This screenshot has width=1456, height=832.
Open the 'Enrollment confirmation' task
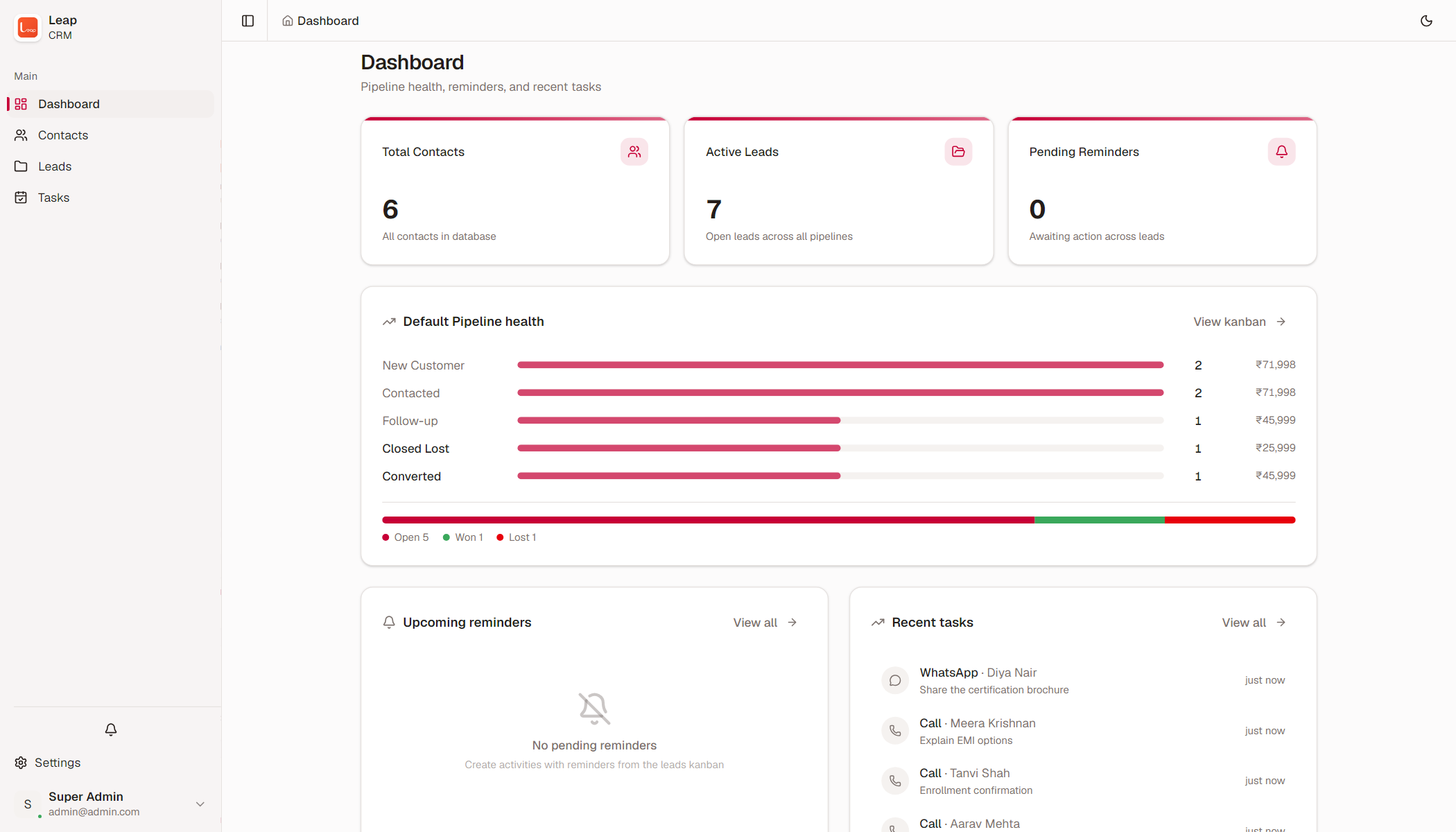[x=1082, y=781]
